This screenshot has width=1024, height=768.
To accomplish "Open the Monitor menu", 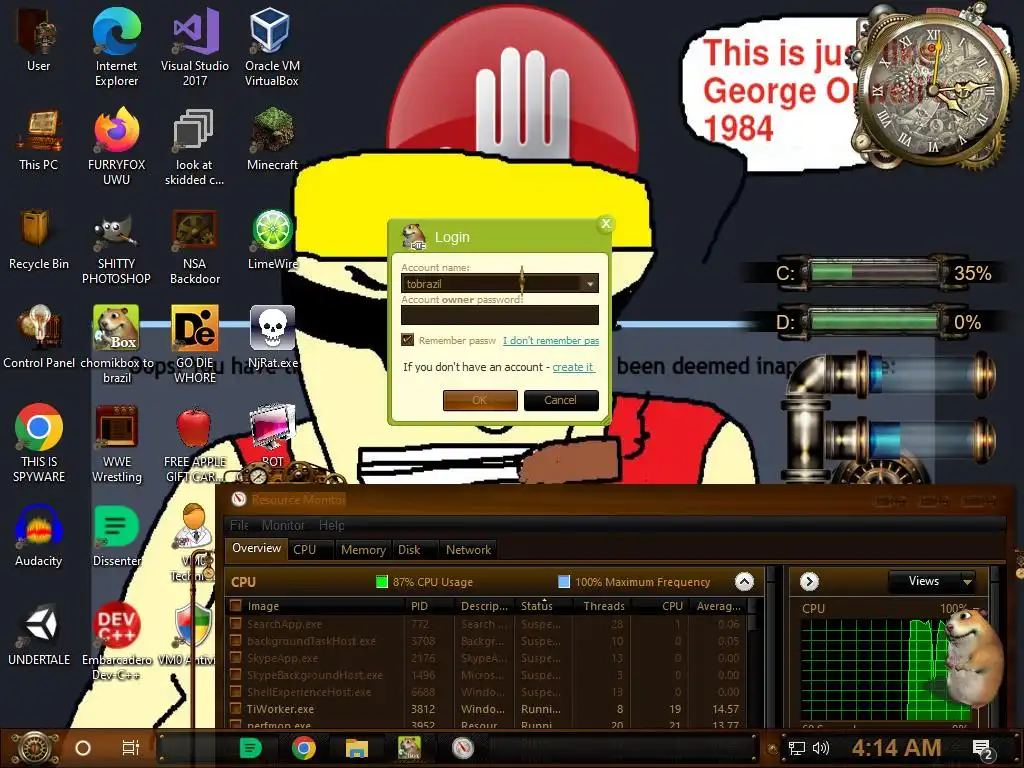I will click(283, 525).
